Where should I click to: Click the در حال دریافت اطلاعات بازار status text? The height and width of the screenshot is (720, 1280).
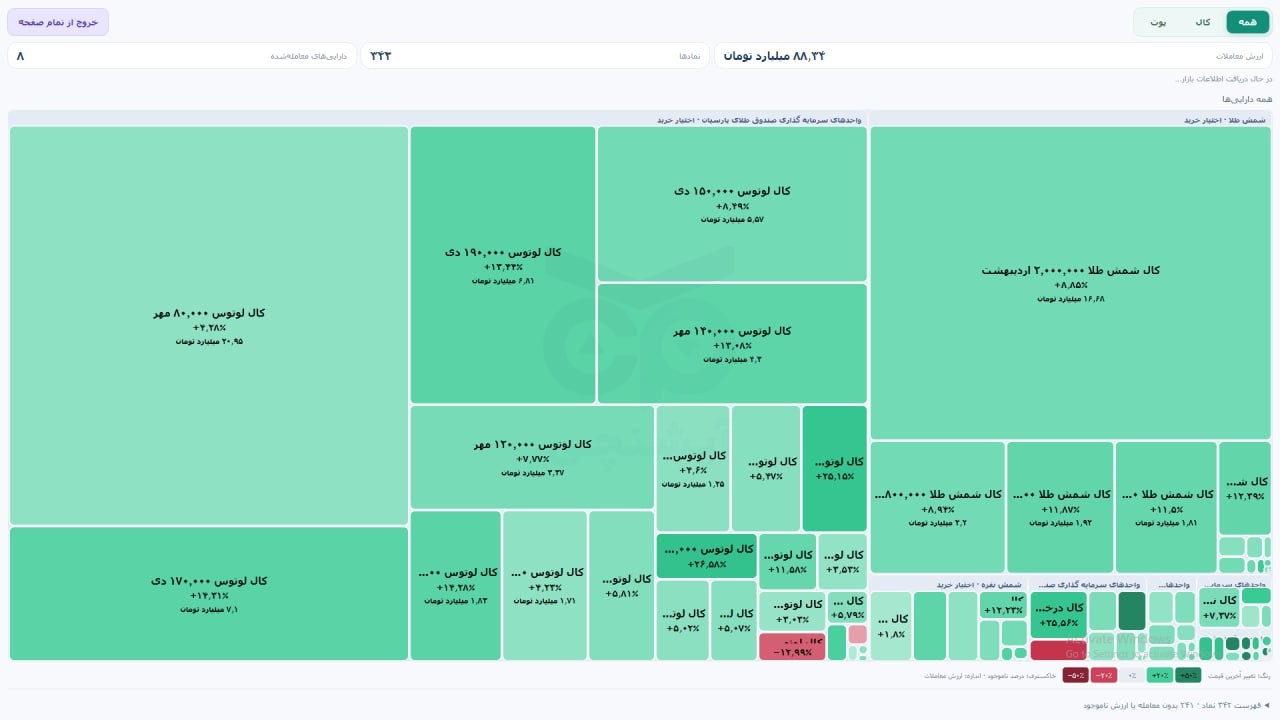pyautogui.click(x=1224, y=79)
